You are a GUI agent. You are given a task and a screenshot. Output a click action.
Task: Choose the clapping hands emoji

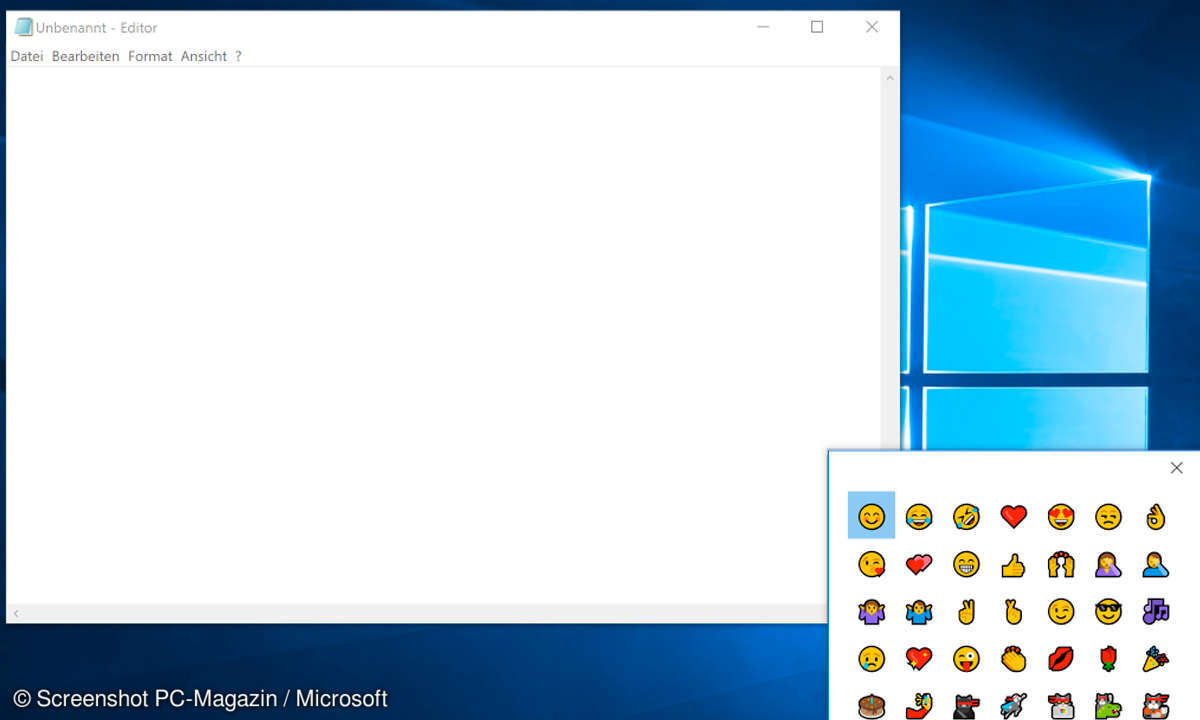pos(1014,658)
